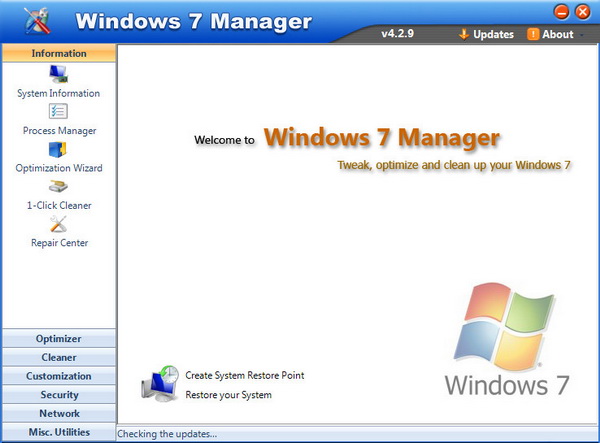
Task: Select the Information section header
Action: (x=58, y=53)
